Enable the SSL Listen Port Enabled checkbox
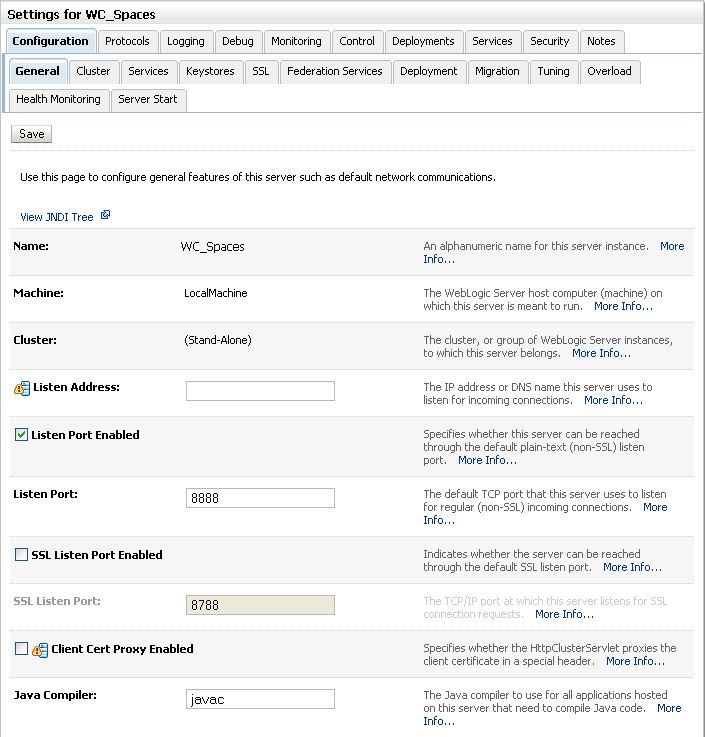This screenshot has width=705, height=737. coord(21,555)
